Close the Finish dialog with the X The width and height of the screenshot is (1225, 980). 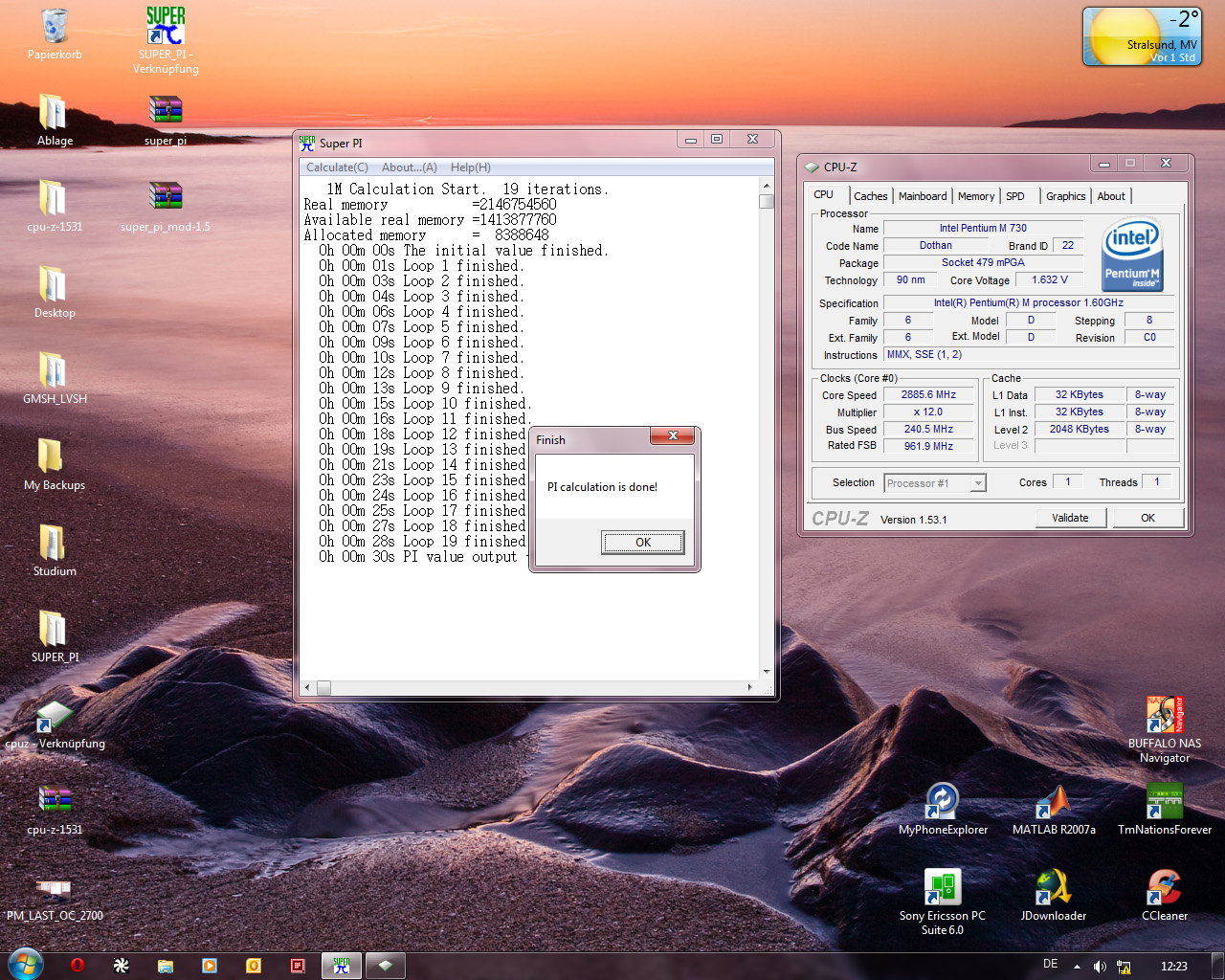coord(673,435)
